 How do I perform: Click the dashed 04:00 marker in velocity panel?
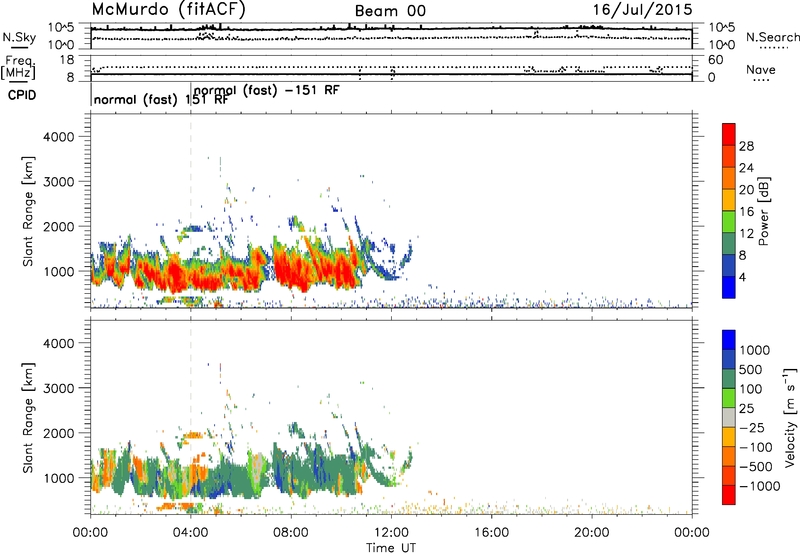[x=191, y=417]
